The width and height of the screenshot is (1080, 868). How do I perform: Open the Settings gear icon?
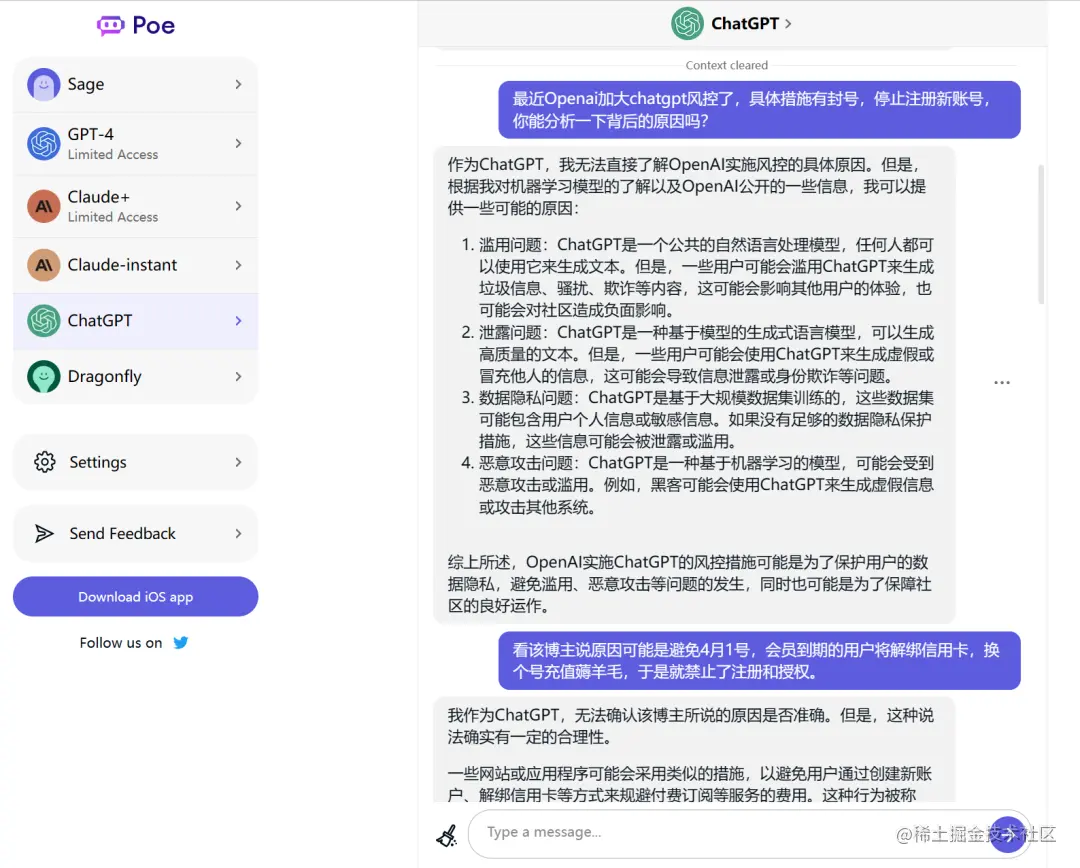44,462
